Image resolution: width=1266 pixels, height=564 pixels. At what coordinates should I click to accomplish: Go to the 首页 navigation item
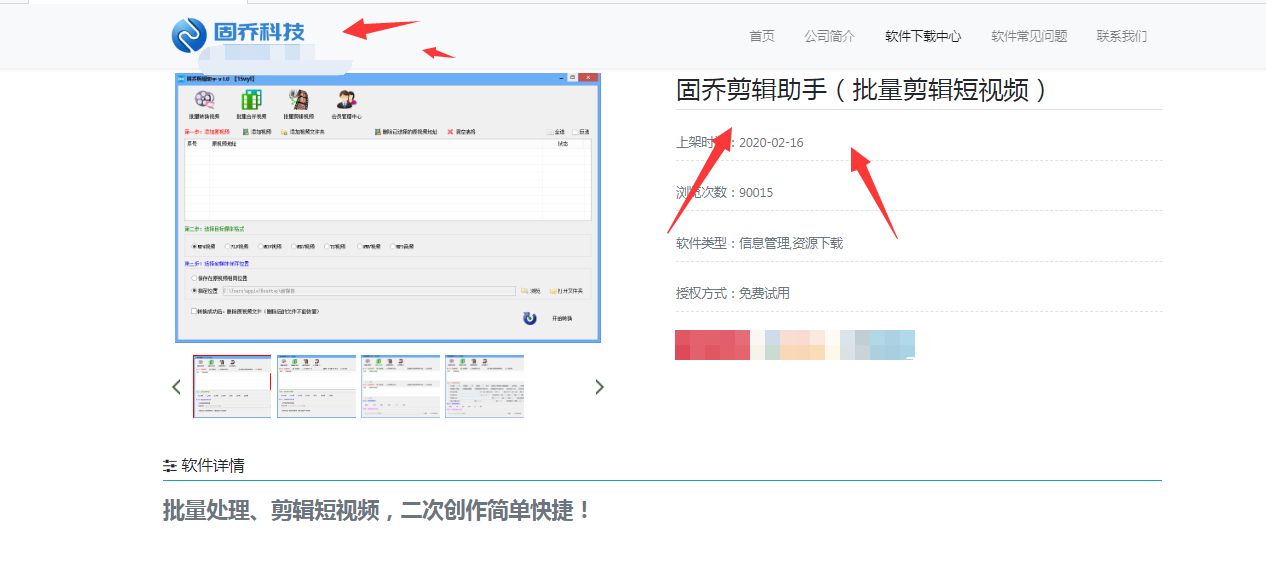click(762, 36)
